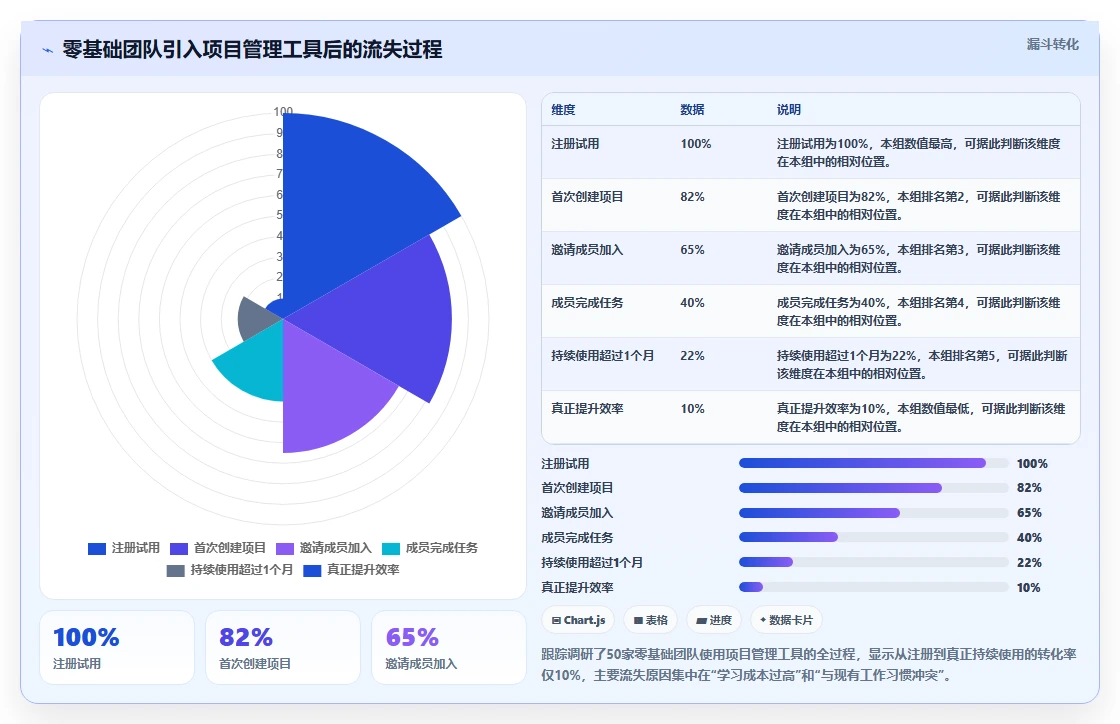Toggle 注册试用 legend swatch in the chart
Image resolution: width=1120 pixels, height=724 pixels.
(x=96, y=548)
